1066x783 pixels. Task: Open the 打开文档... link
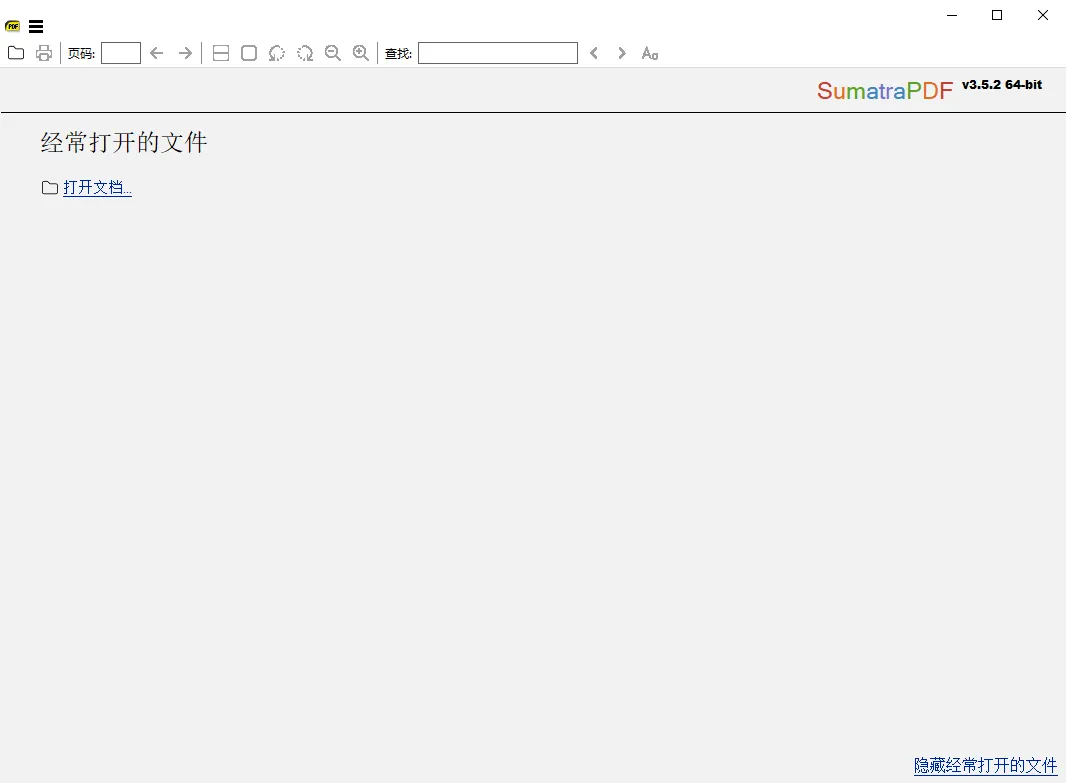pyautogui.click(x=97, y=188)
